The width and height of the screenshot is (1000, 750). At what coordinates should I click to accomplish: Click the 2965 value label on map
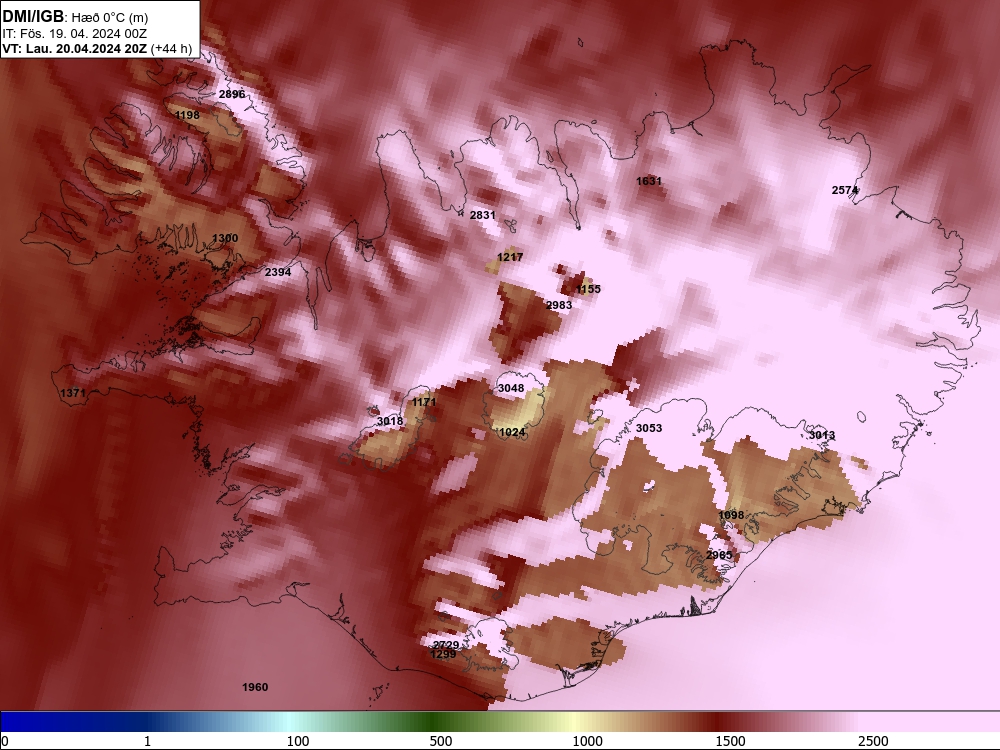719,555
